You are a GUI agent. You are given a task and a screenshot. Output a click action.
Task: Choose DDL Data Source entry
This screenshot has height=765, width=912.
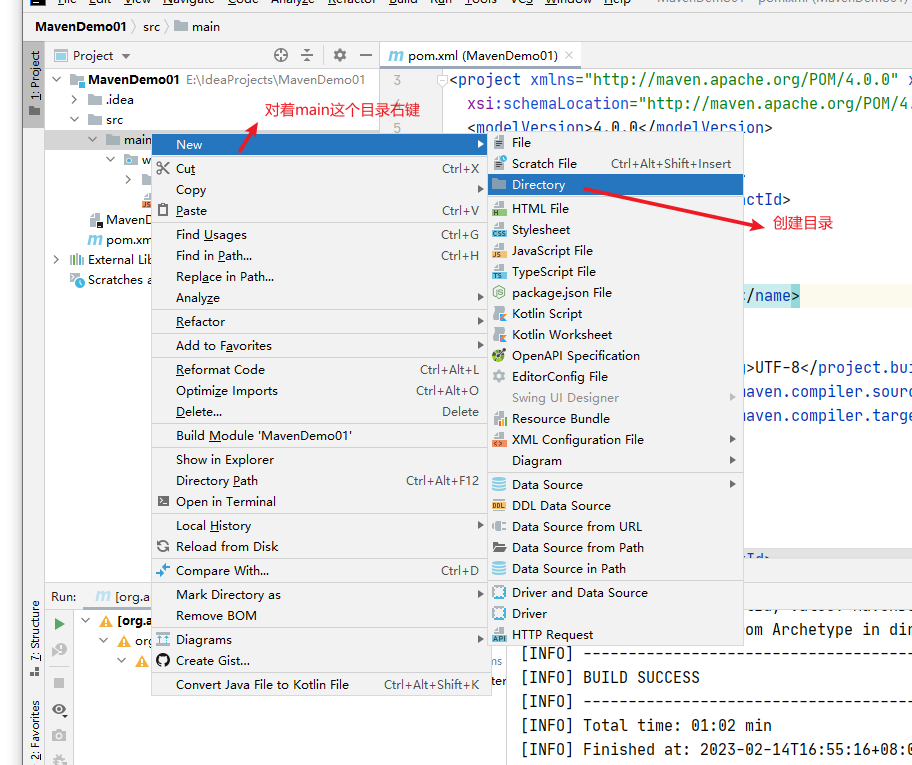615,506
